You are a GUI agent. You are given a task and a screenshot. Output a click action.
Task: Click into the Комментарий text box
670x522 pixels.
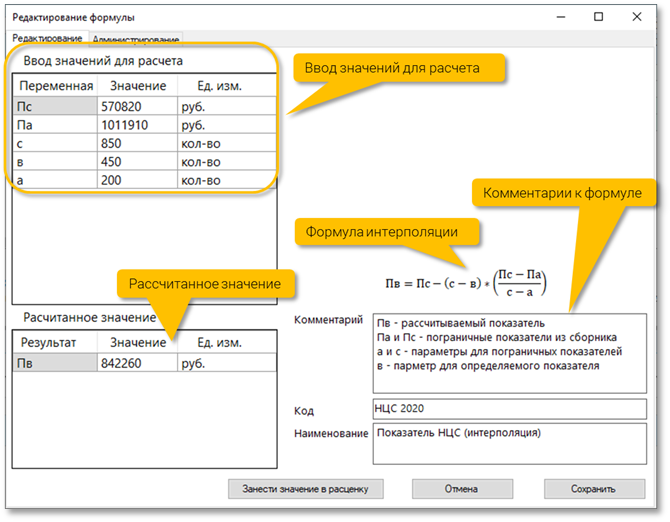click(x=510, y=353)
